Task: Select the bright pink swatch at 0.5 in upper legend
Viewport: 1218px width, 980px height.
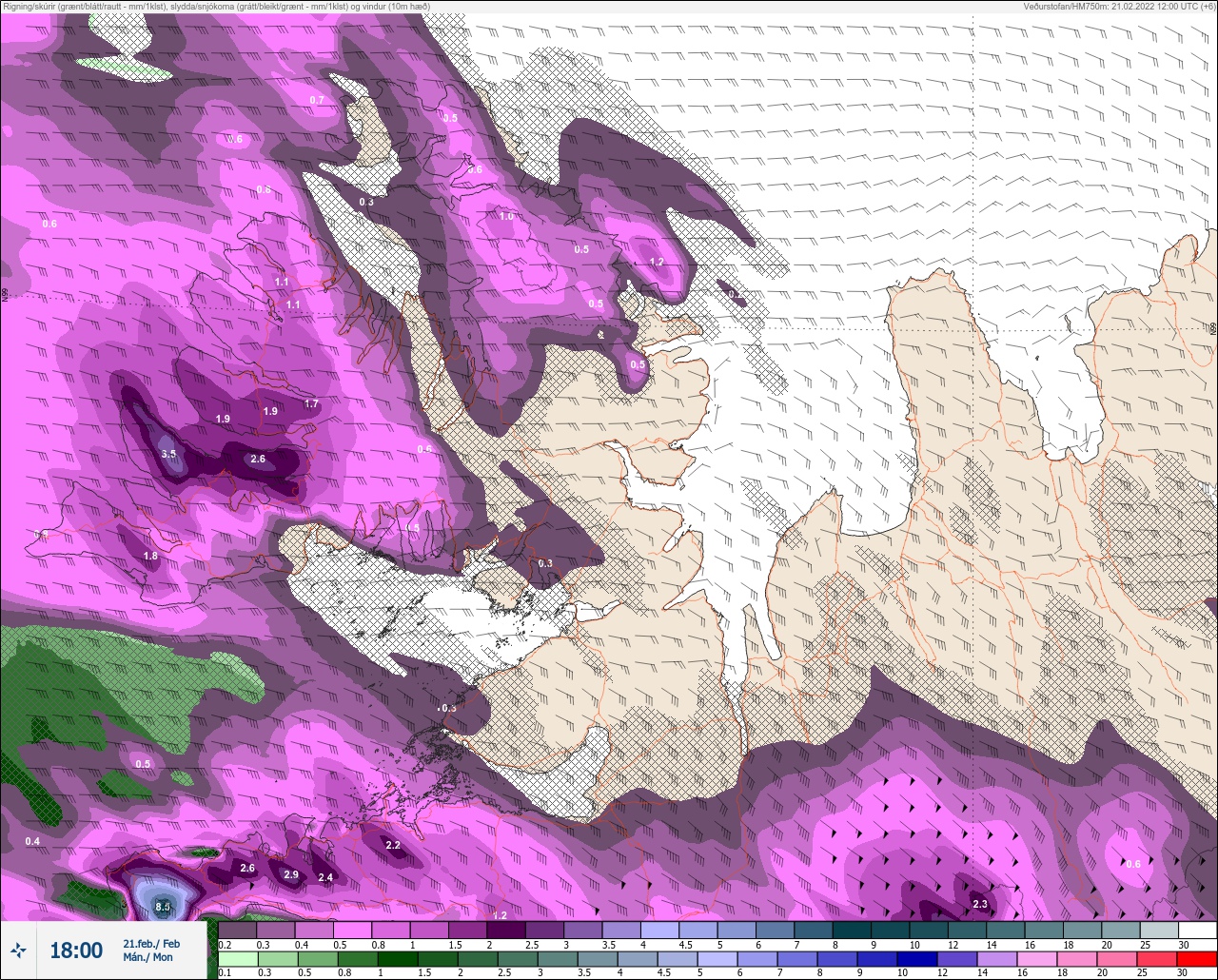Action: [352, 931]
